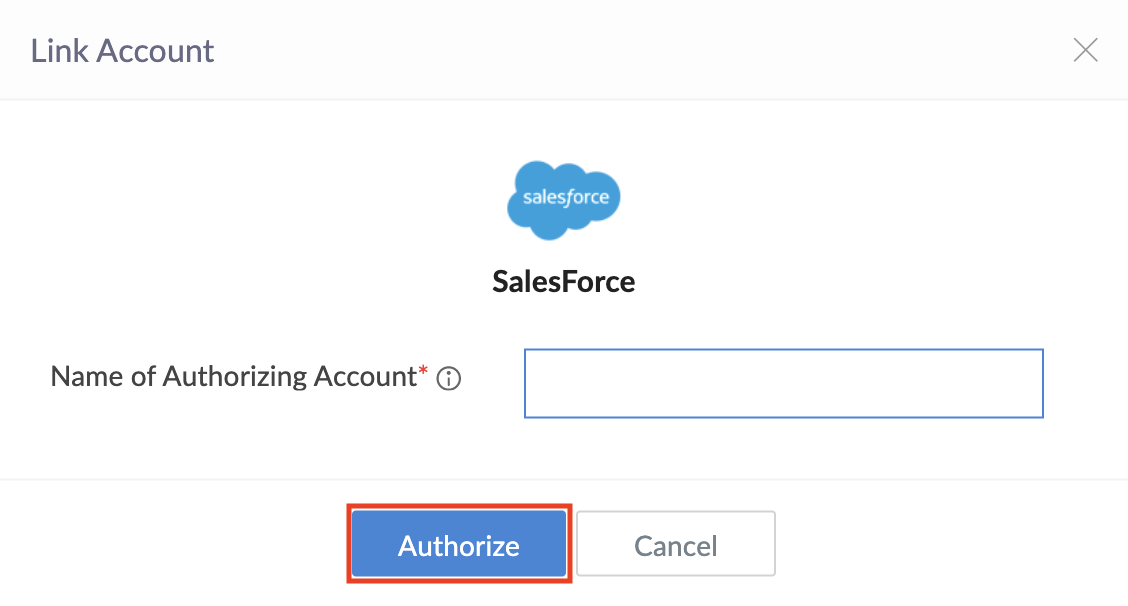1128x606 pixels.
Task: Cancel linking the SalesForce account
Action: [x=676, y=545]
